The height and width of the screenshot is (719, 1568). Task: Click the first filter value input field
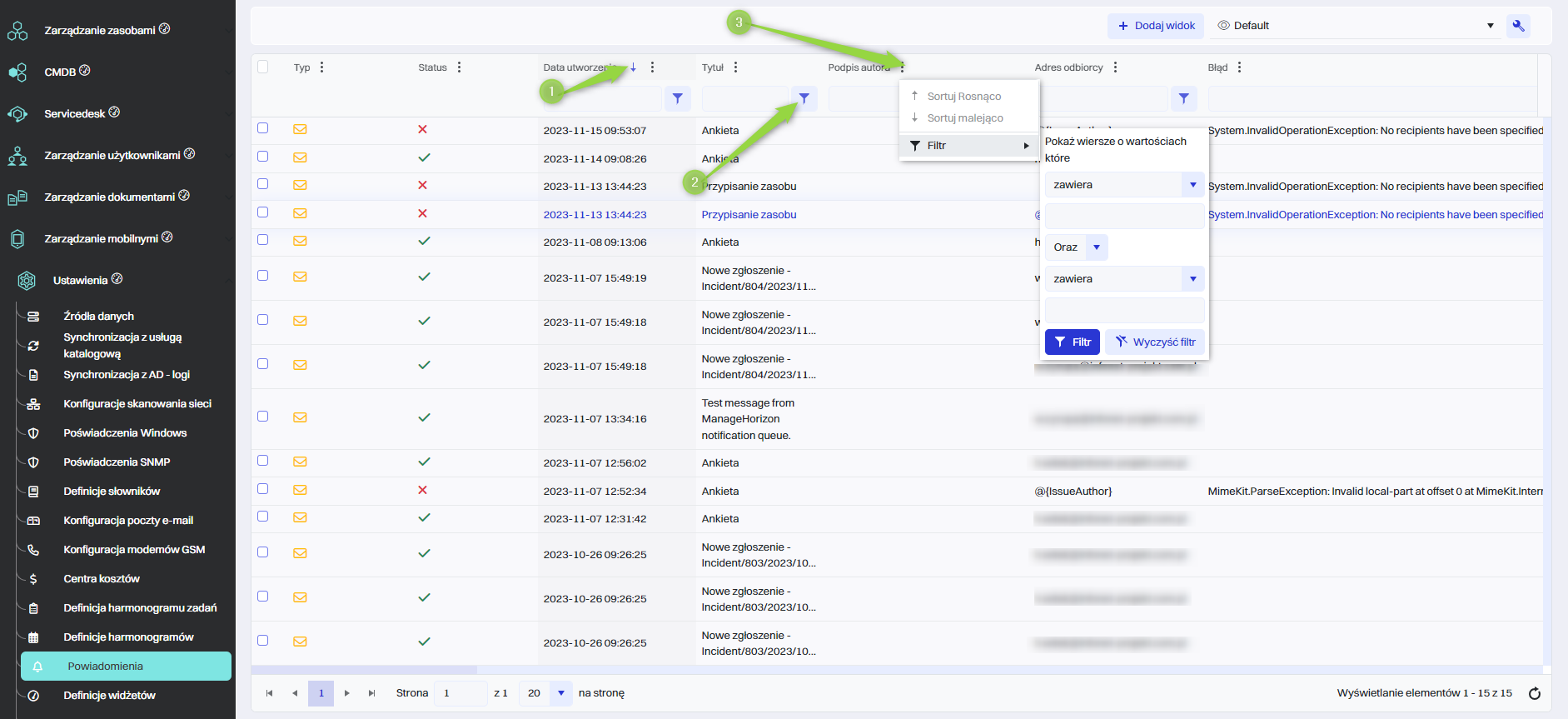click(x=1124, y=217)
